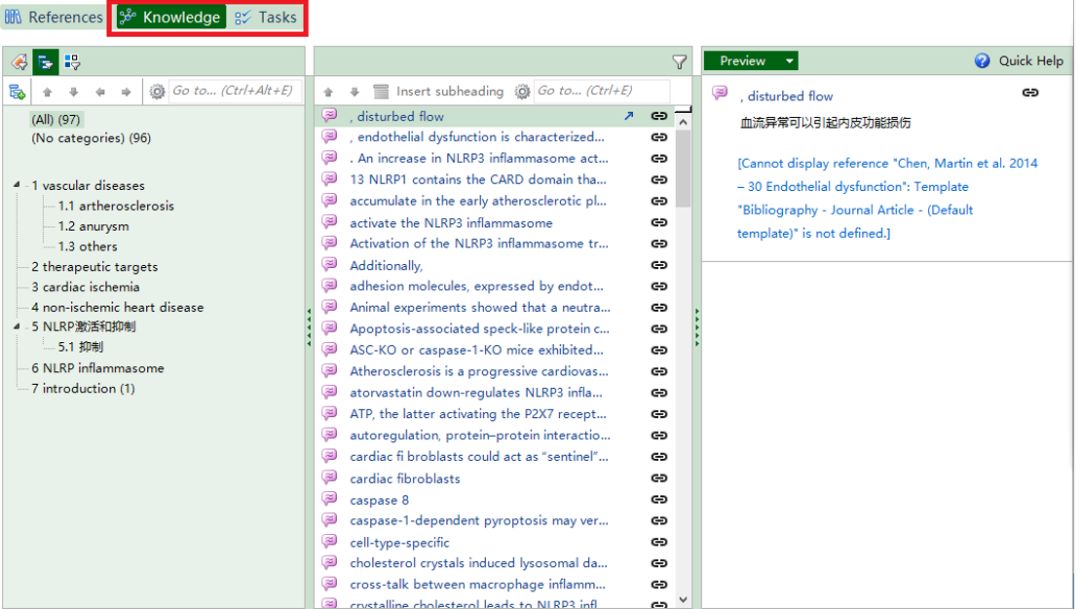Move category down with down arrow
1080x609 pixels.
pyautogui.click(x=74, y=92)
